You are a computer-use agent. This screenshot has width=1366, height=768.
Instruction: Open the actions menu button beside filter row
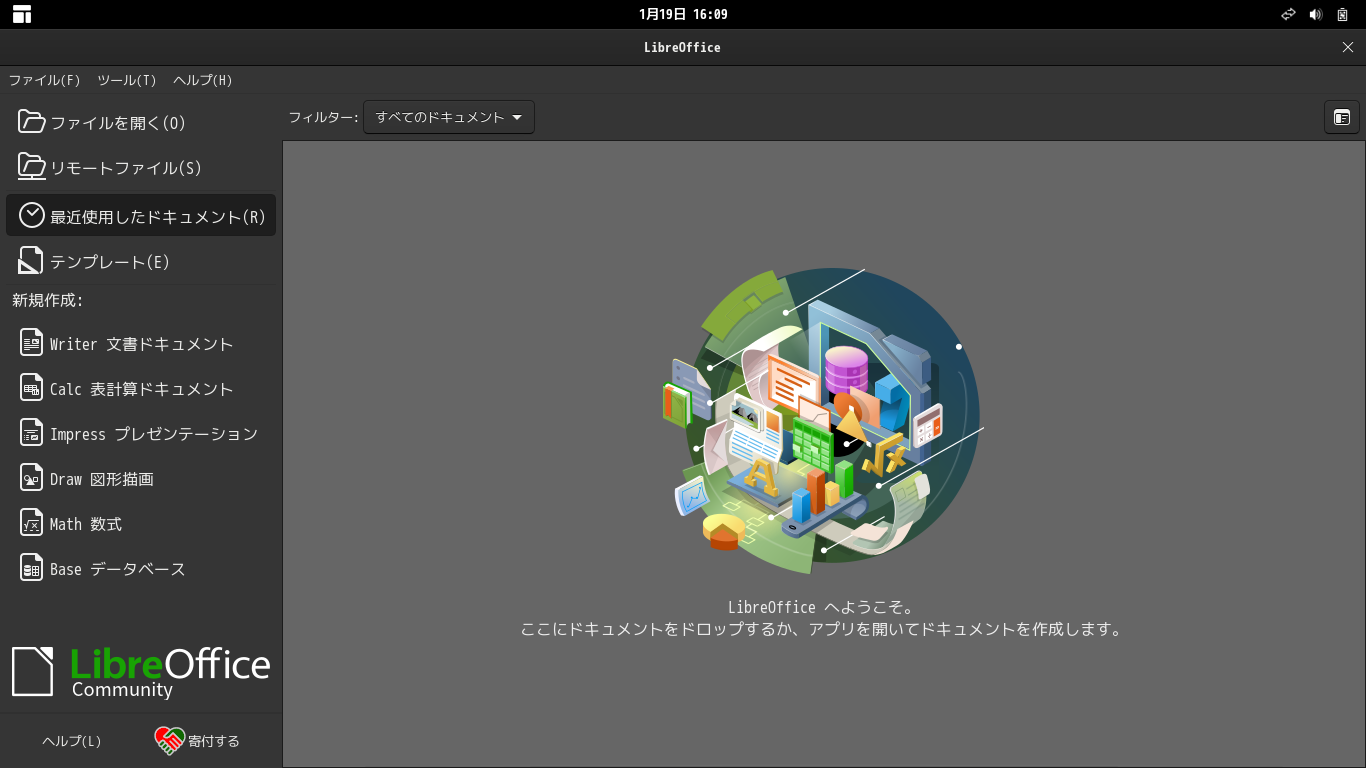click(x=1342, y=117)
